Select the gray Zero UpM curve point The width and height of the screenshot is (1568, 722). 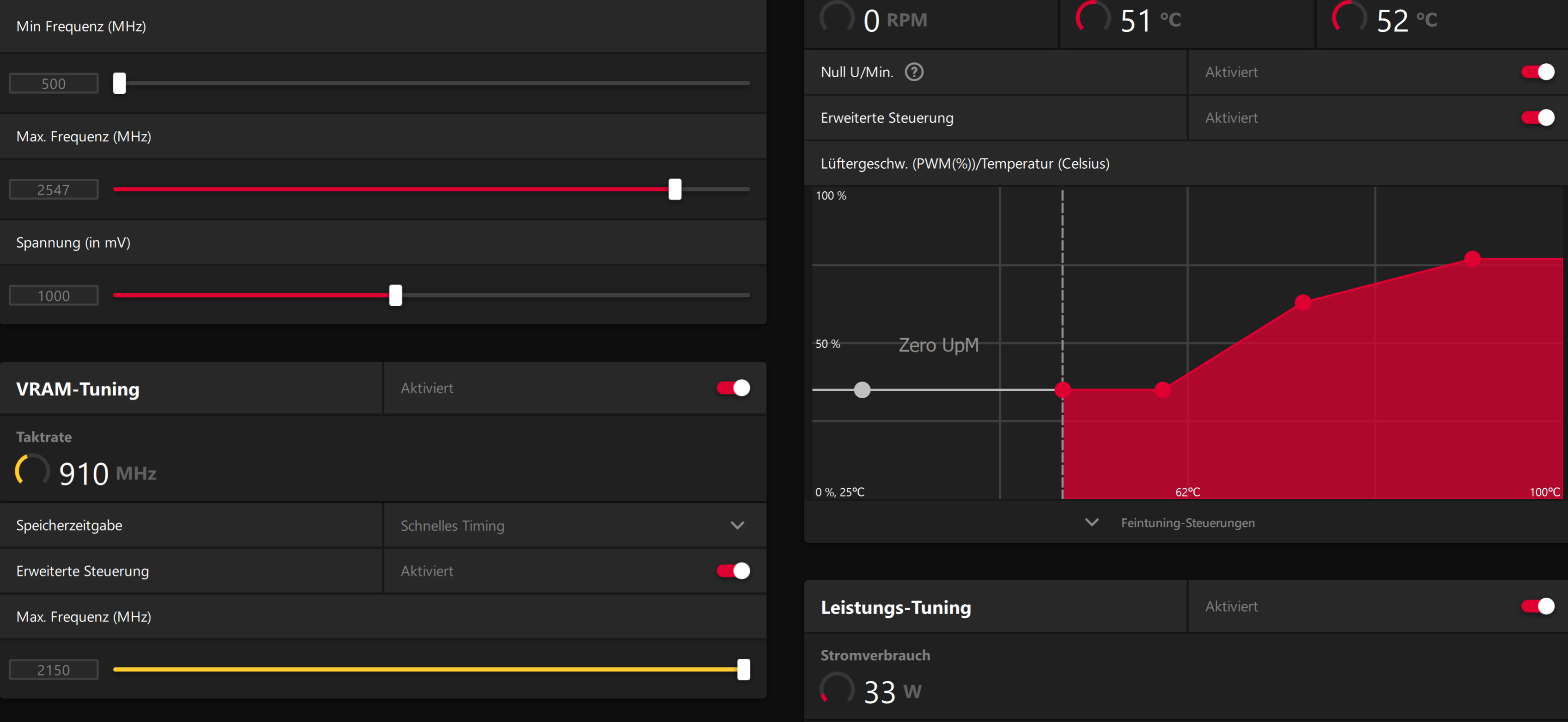(x=862, y=389)
